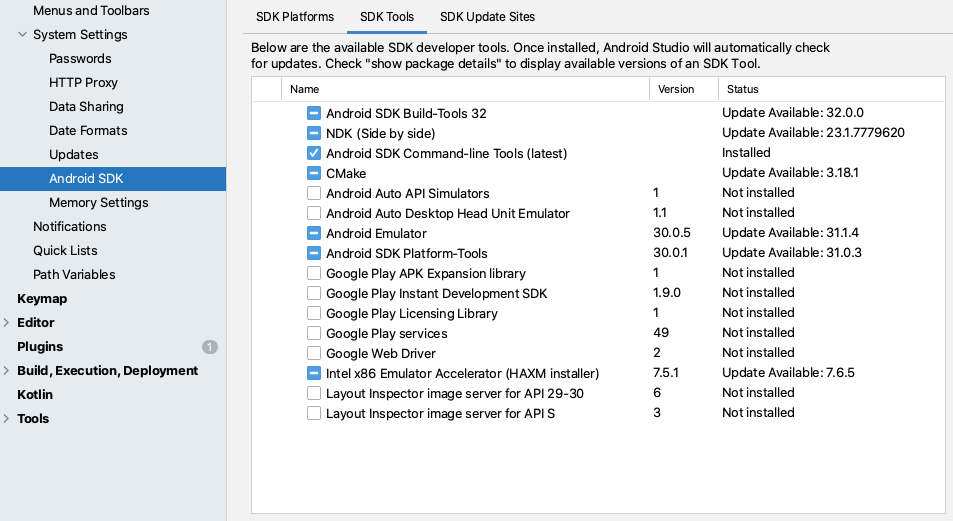Screen dimensions: 953x521
Task: Click version 1.9.0 cell
Action: (x=667, y=293)
